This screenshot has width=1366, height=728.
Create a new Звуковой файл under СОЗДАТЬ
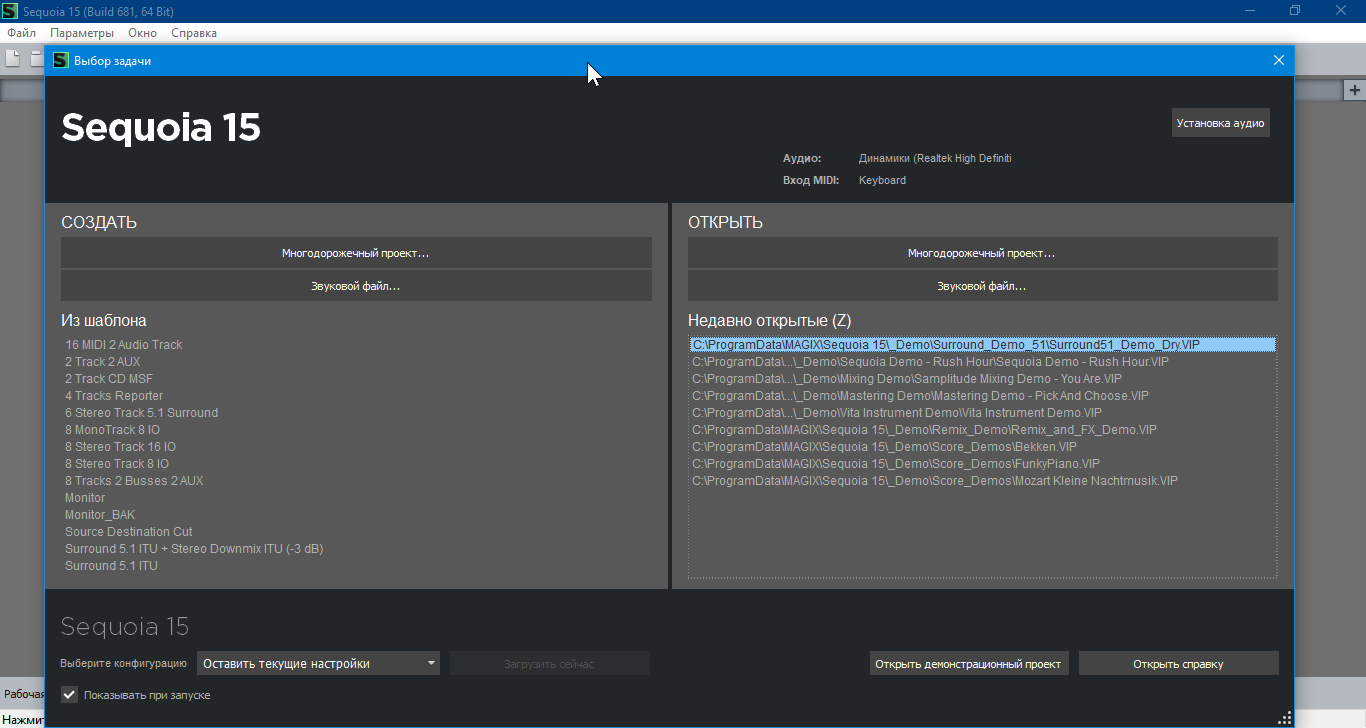[356, 286]
